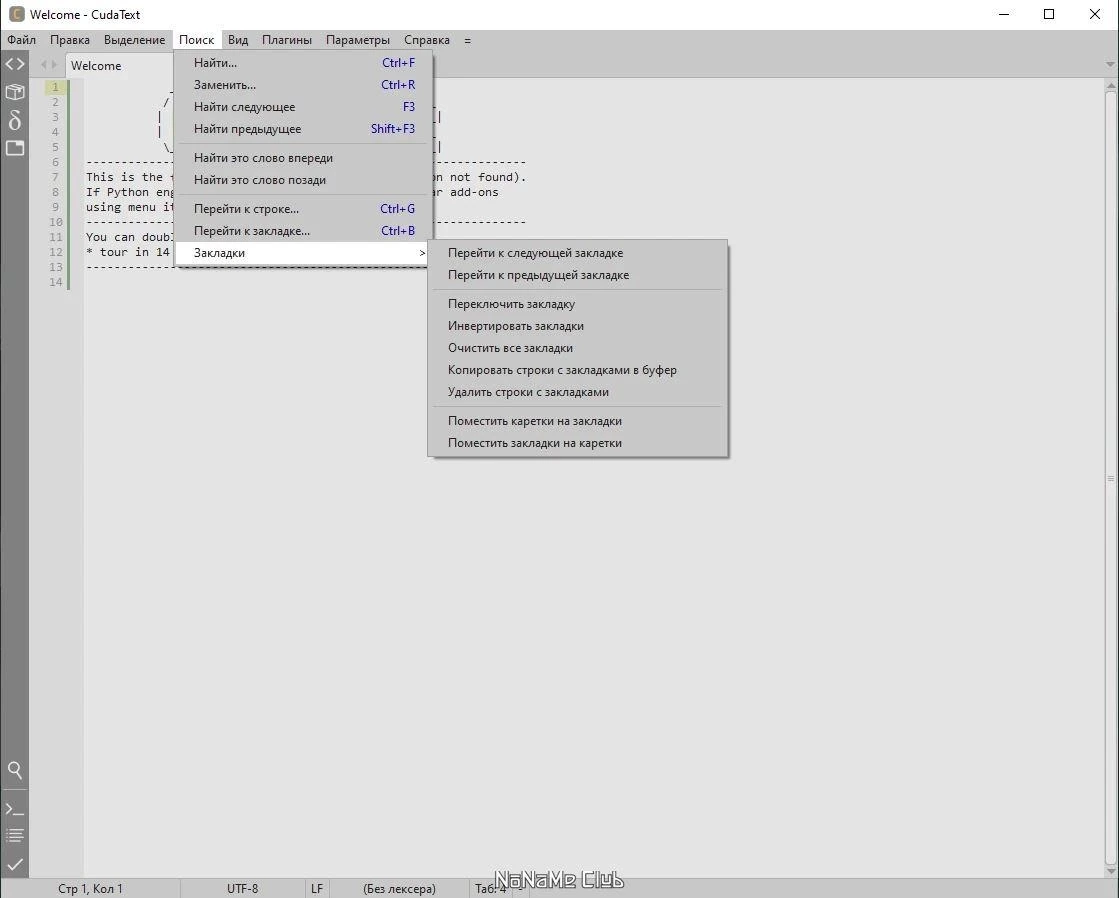Select Найти следующее
The image size is (1119, 898).
(x=303, y=107)
